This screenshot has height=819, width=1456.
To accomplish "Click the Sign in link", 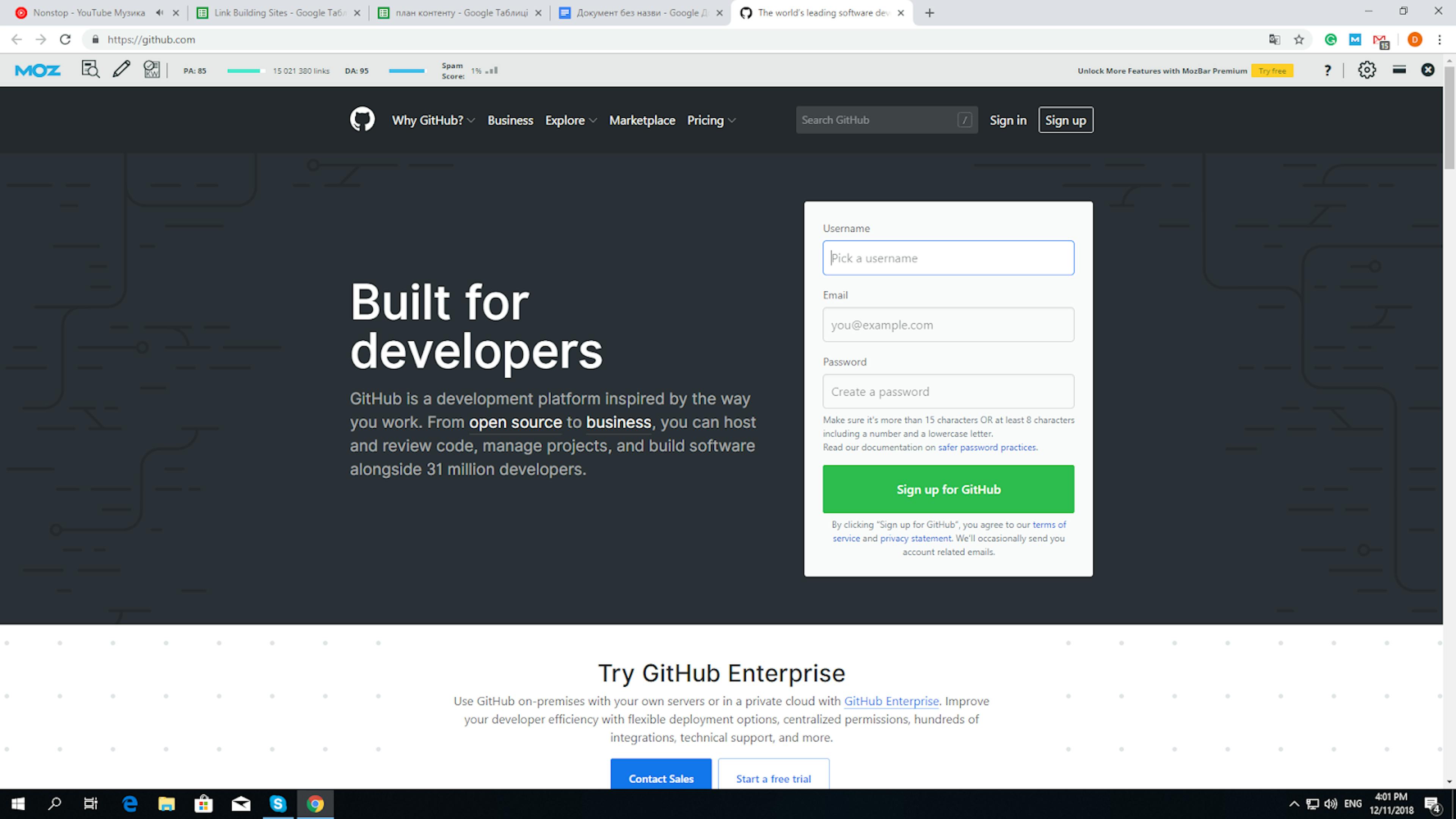I will pos(1008,121).
